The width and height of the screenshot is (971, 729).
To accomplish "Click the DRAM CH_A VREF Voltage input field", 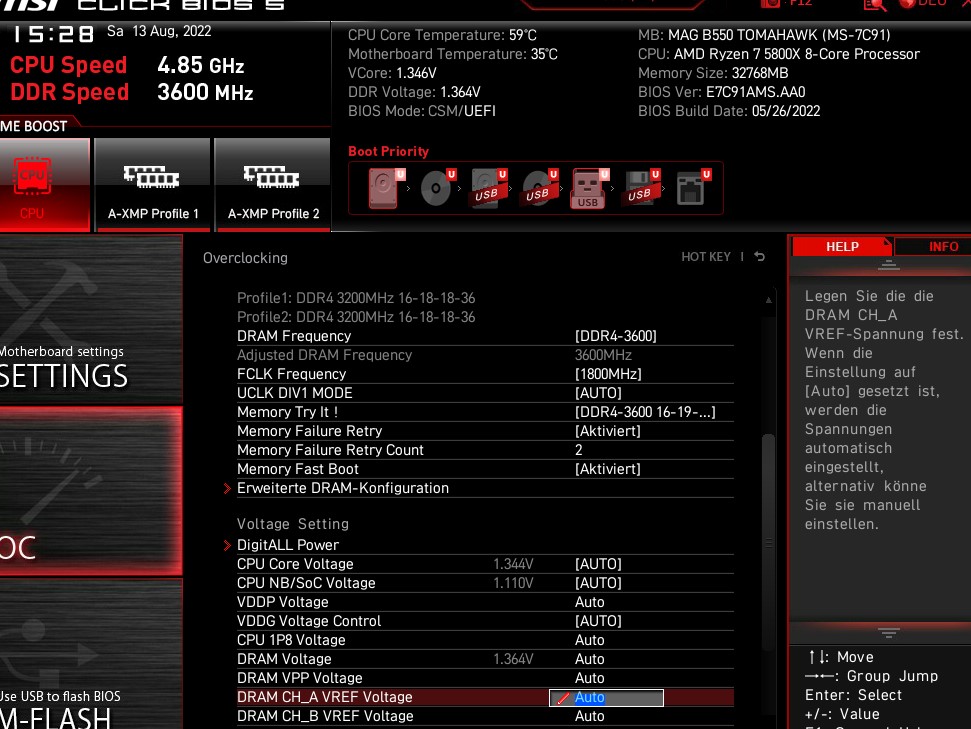I will point(606,697).
